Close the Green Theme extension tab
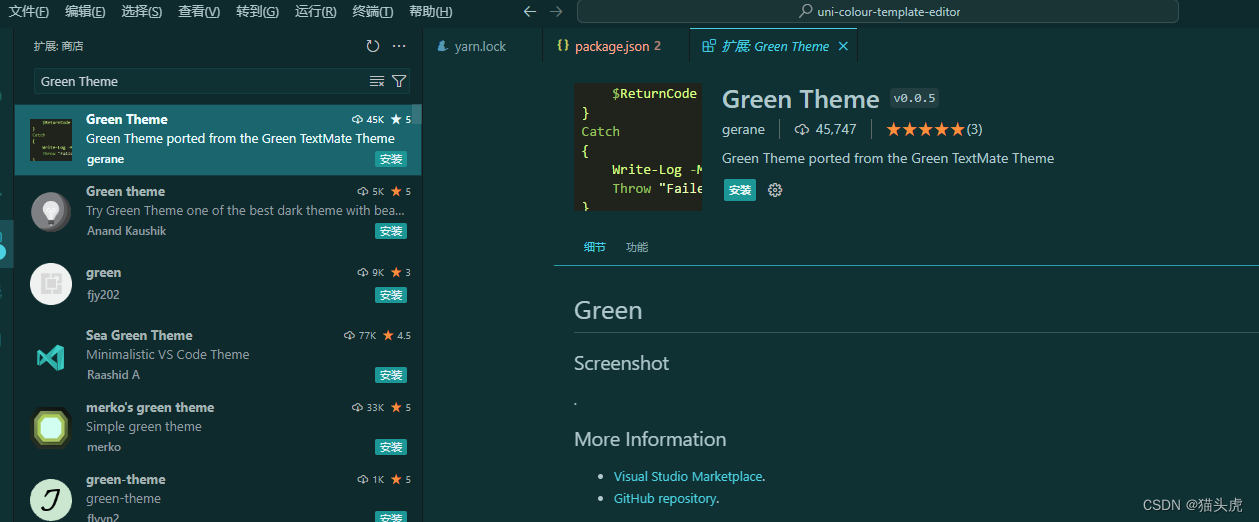The height and width of the screenshot is (522, 1259). pos(843,46)
